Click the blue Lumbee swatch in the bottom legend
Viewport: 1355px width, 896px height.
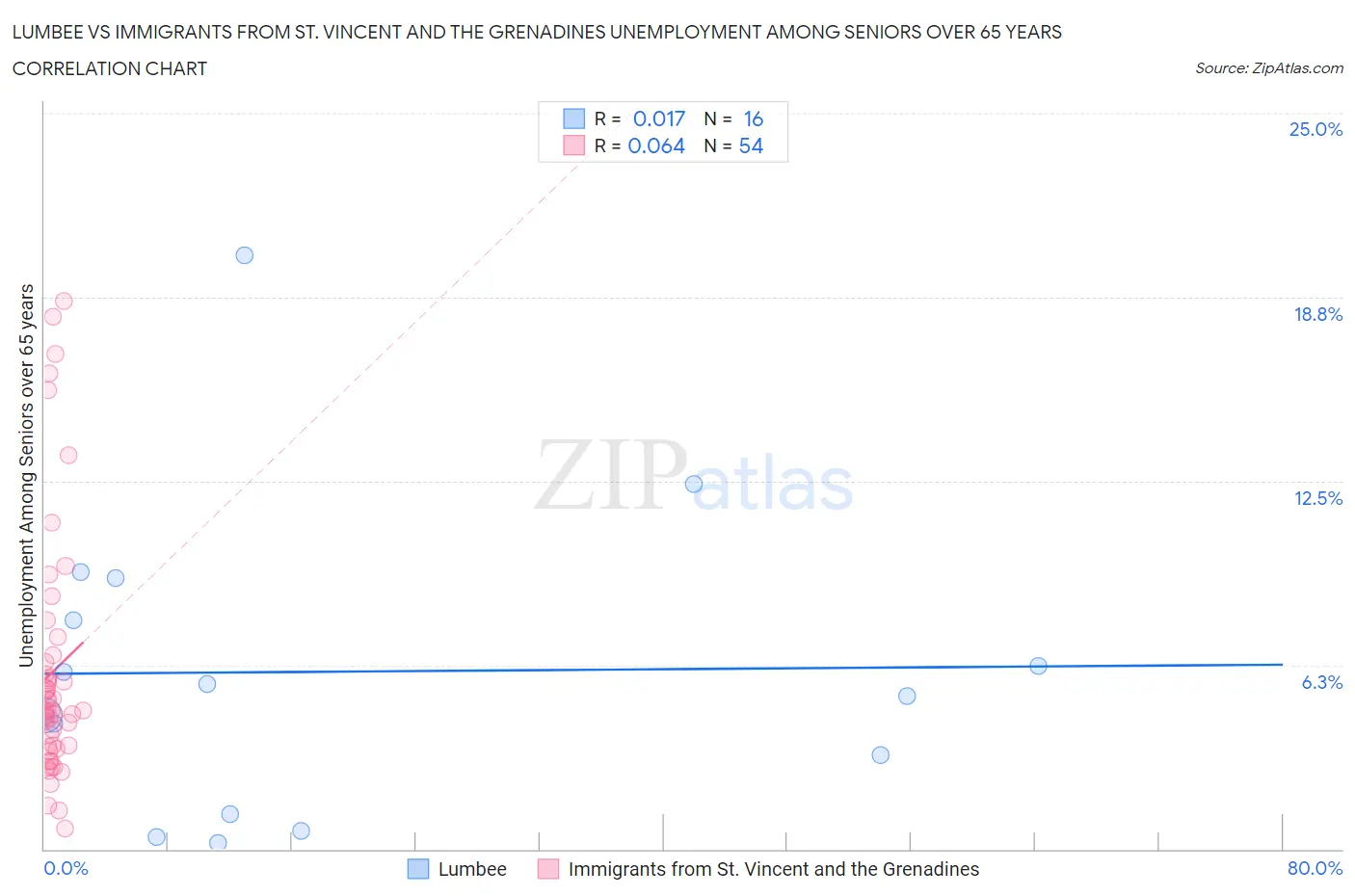pos(417,869)
